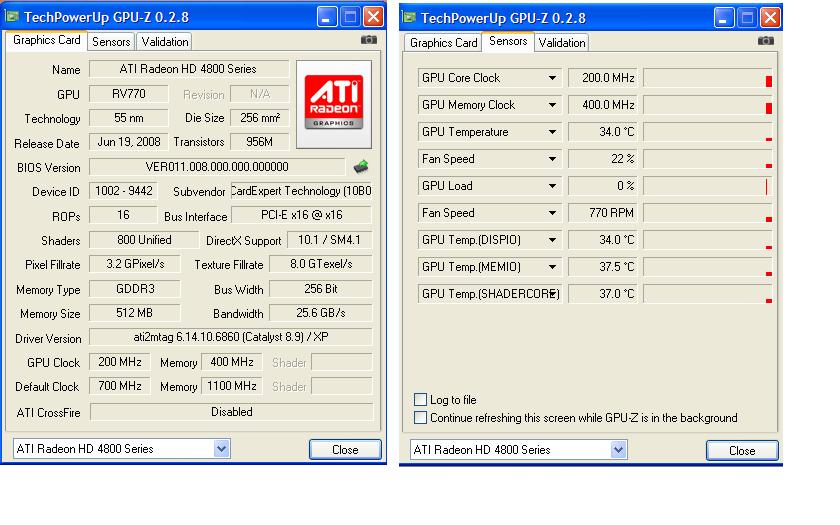Click the ROPs value 16
The height and width of the screenshot is (525, 840).
(123, 215)
